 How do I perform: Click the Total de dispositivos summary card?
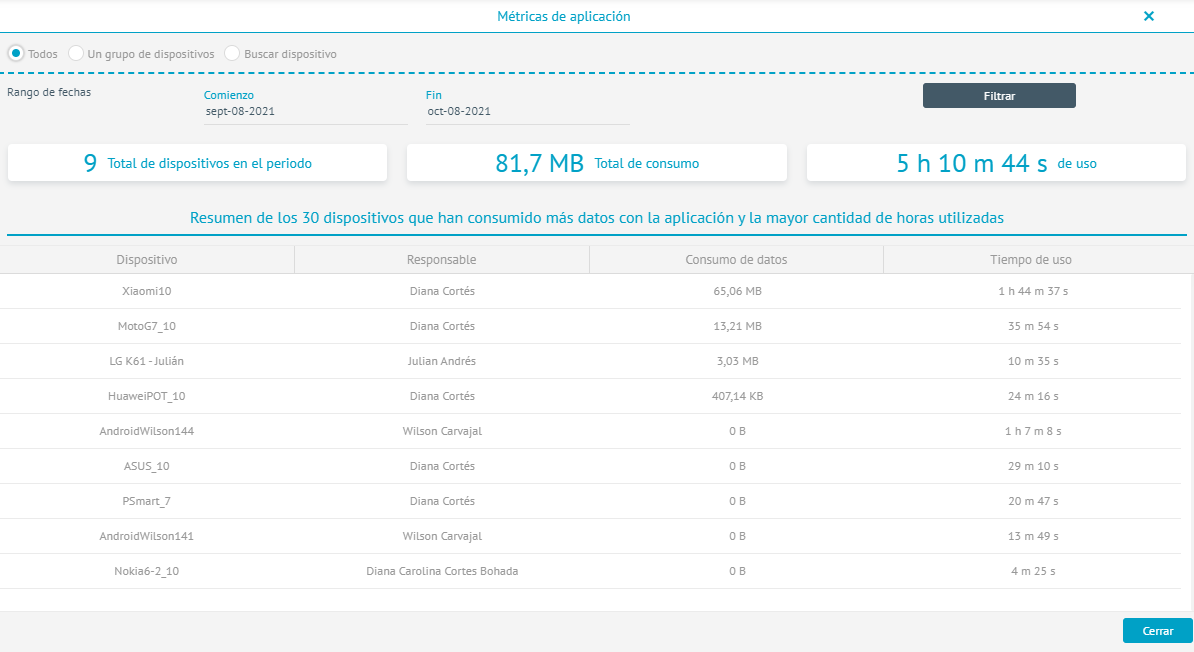pos(197,163)
